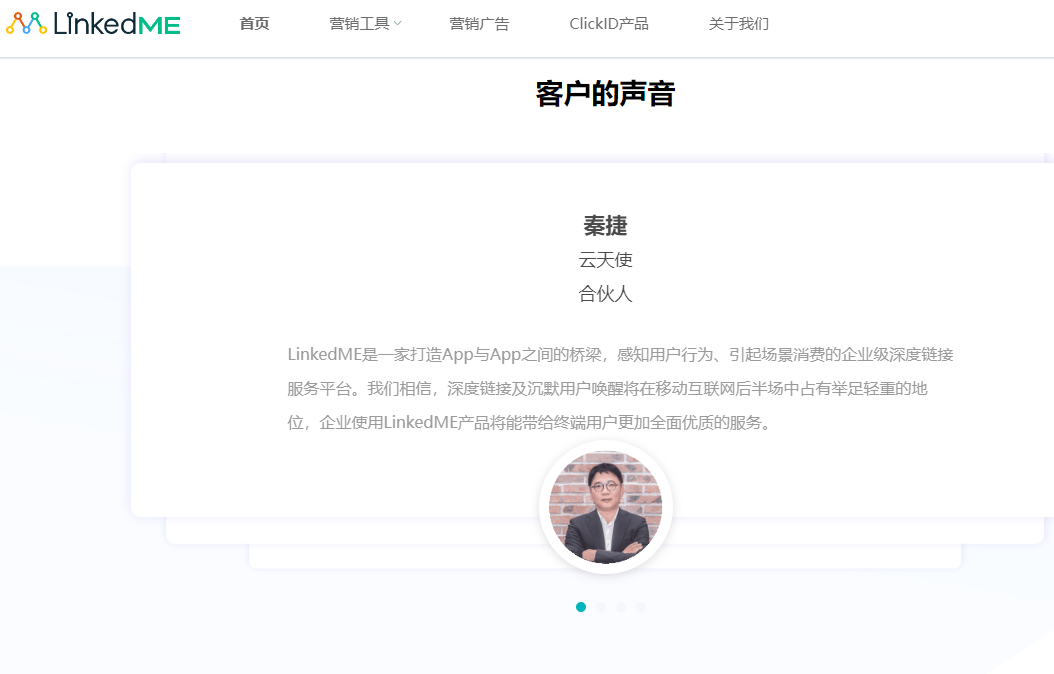Image resolution: width=1054 pixels, height=674 pixels.
Task: Click the LinkedME logo
Action: pyautogui.click(x=93, y=24)
